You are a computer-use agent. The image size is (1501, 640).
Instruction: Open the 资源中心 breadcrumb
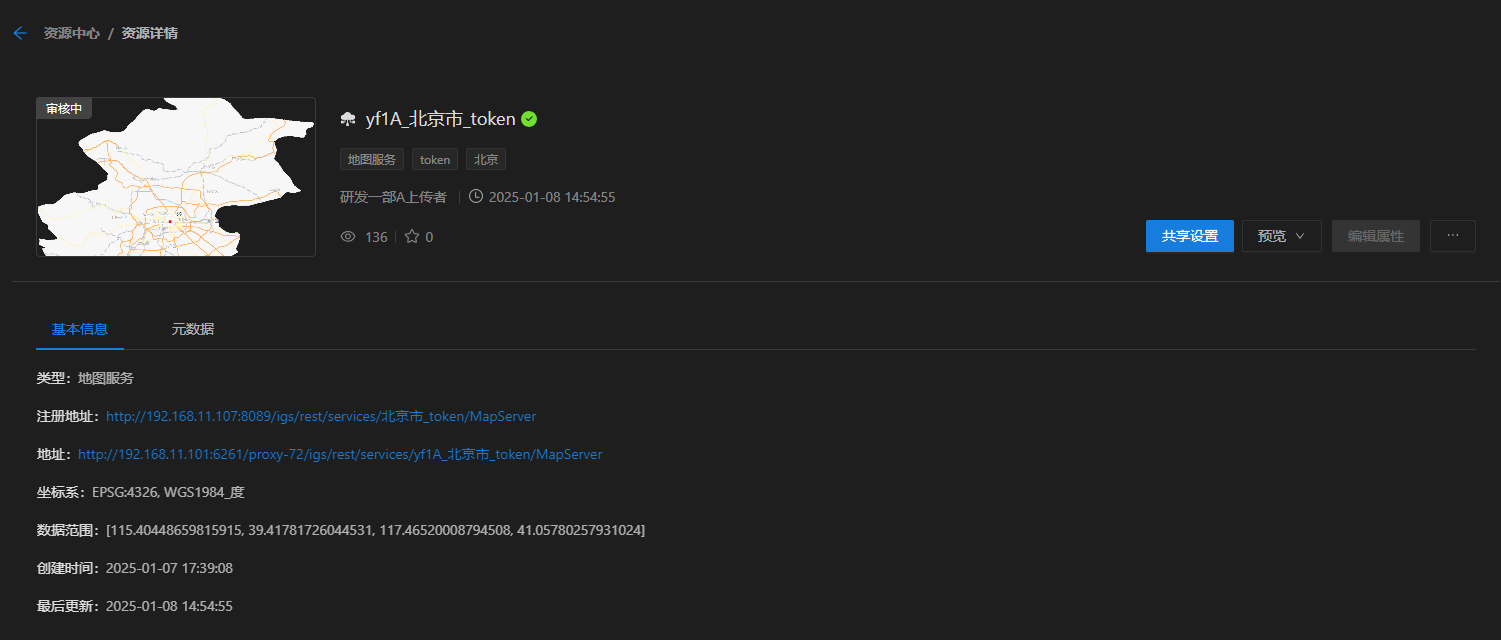point(72,33)
